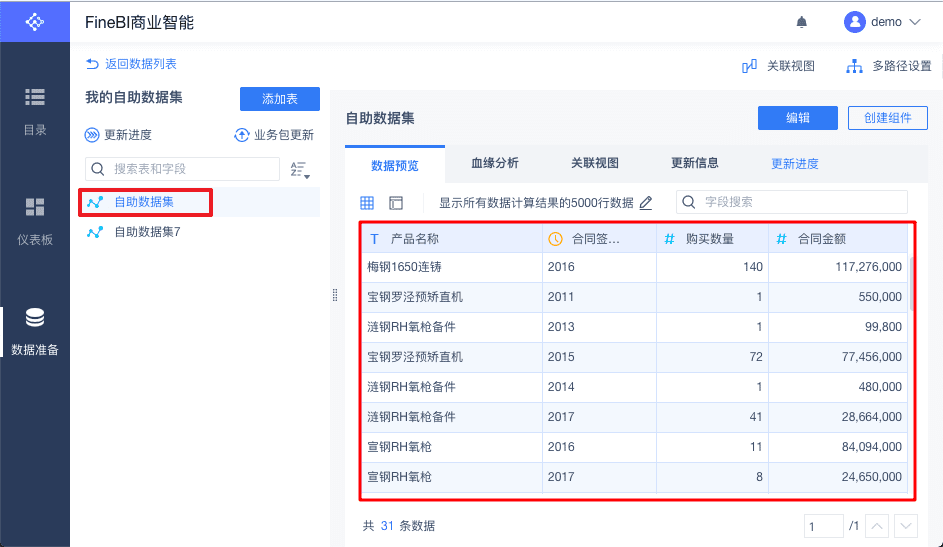Switch to grid table view icon

[367, 203]
